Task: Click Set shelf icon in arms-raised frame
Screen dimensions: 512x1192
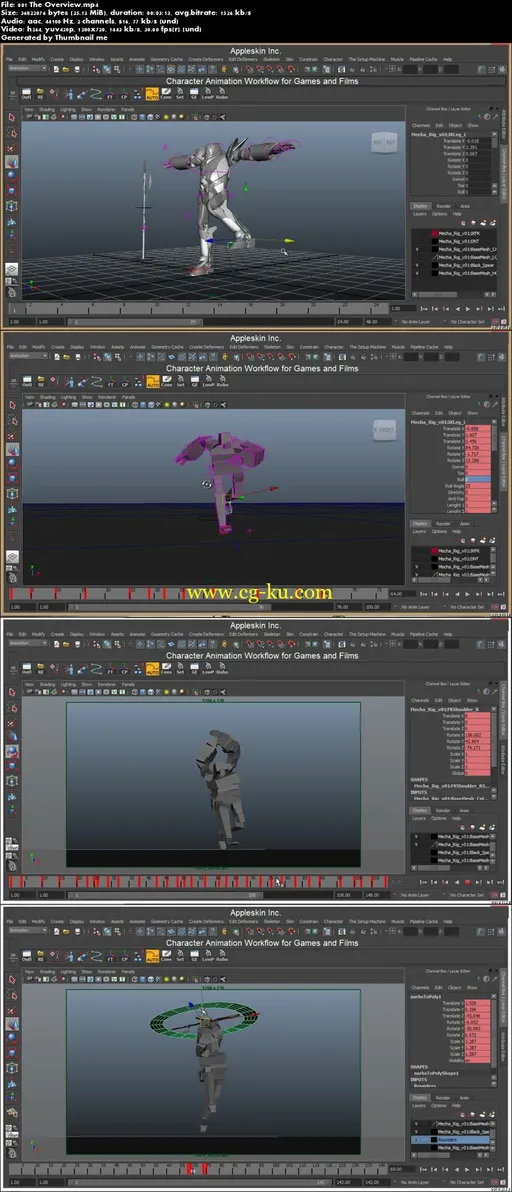Action: (x=180, y=668)
